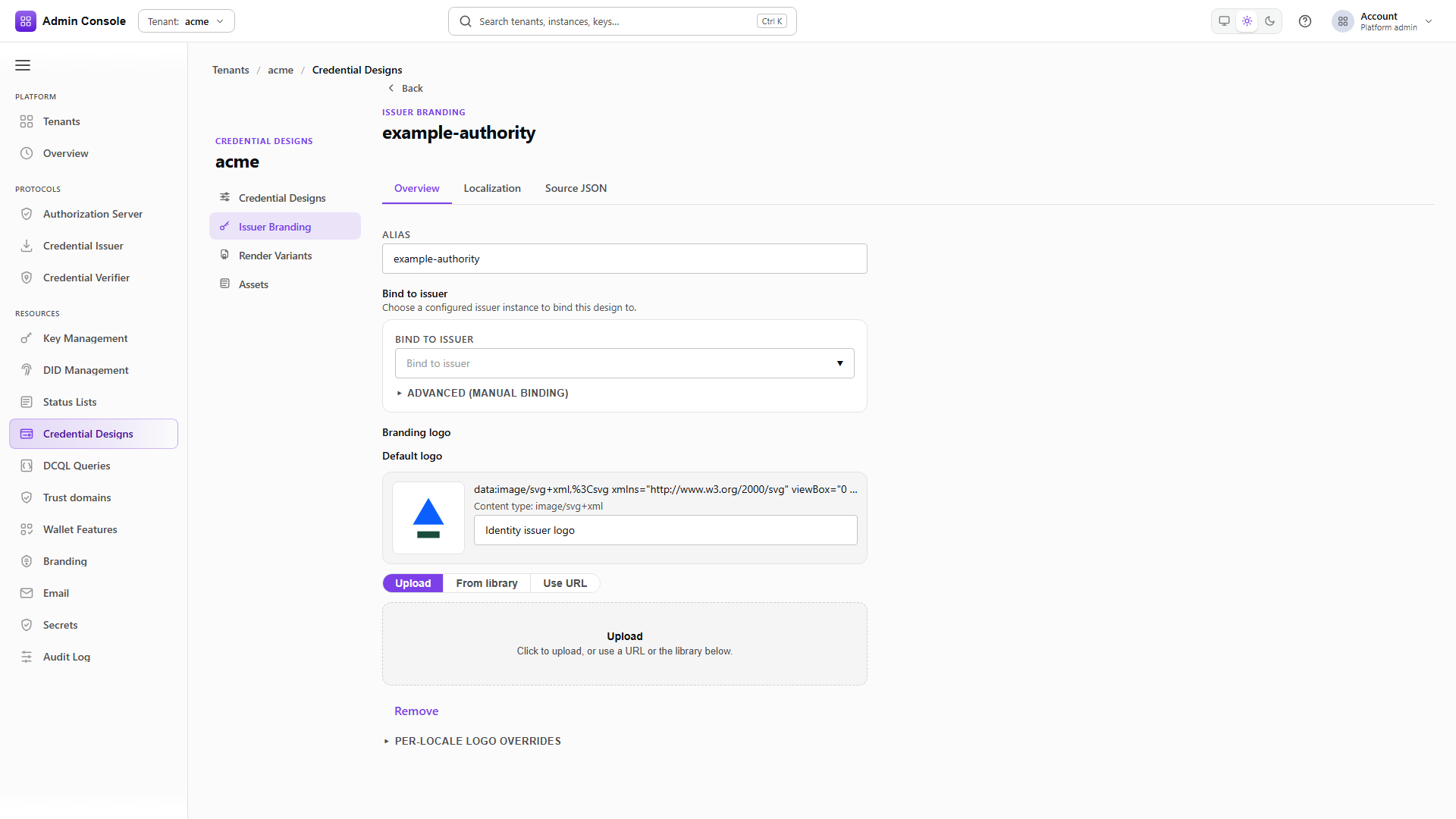Remove the default logo
Image resolution: width=1456 pixels, height=819 pixels.
coord(416,711)
